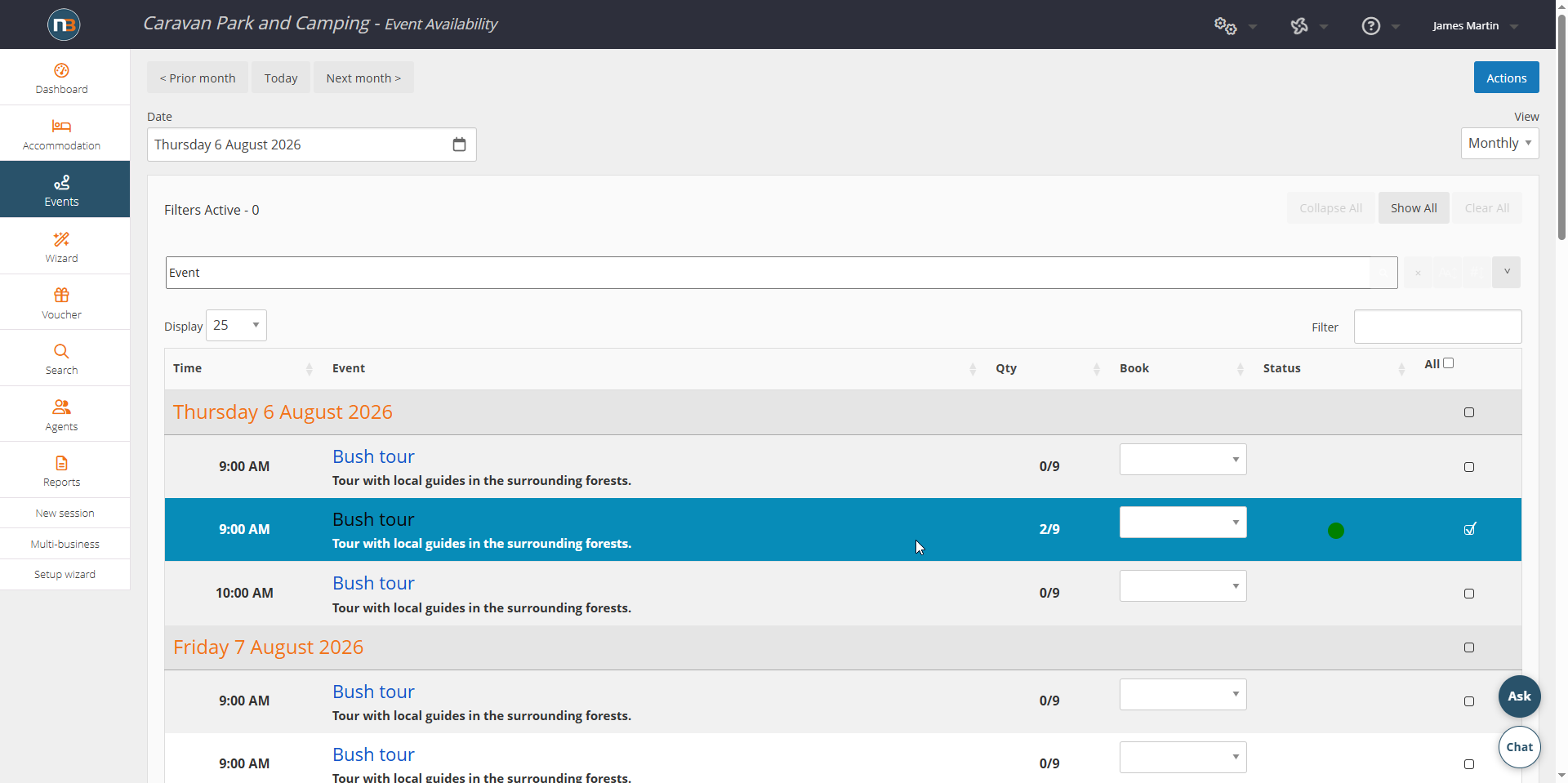Open the View Monthly dropdown
Screen dimensions: 1568x783
pyautogui.click(x=1499, y=143)
